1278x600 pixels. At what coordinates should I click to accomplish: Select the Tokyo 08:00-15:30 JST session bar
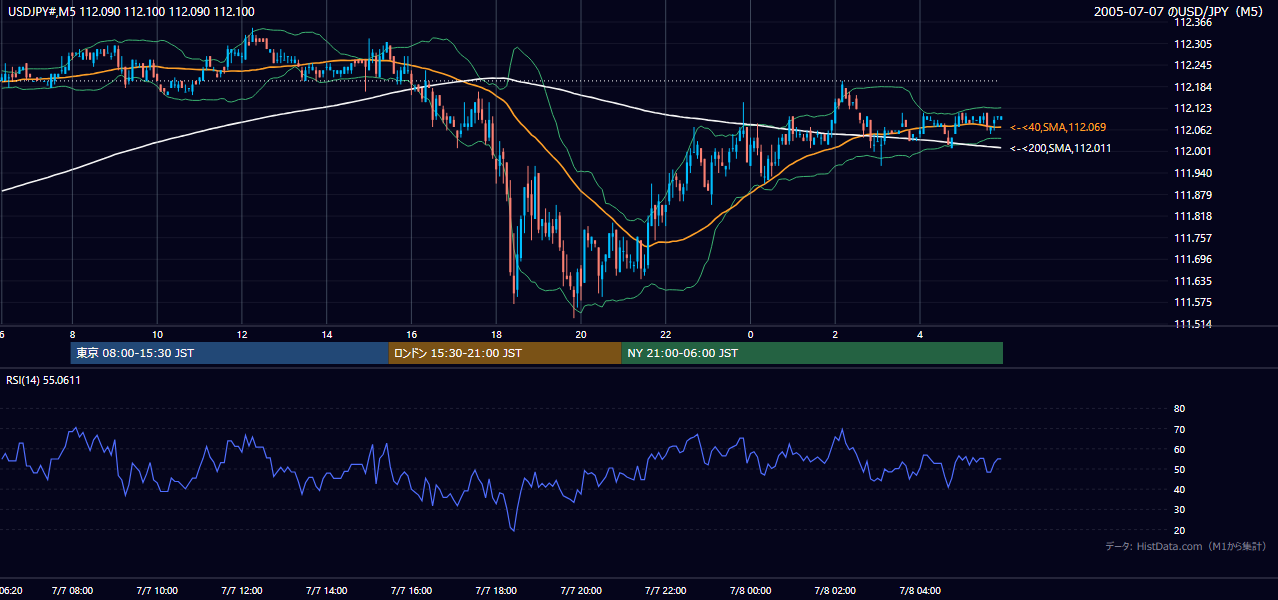tap(229, 353)
